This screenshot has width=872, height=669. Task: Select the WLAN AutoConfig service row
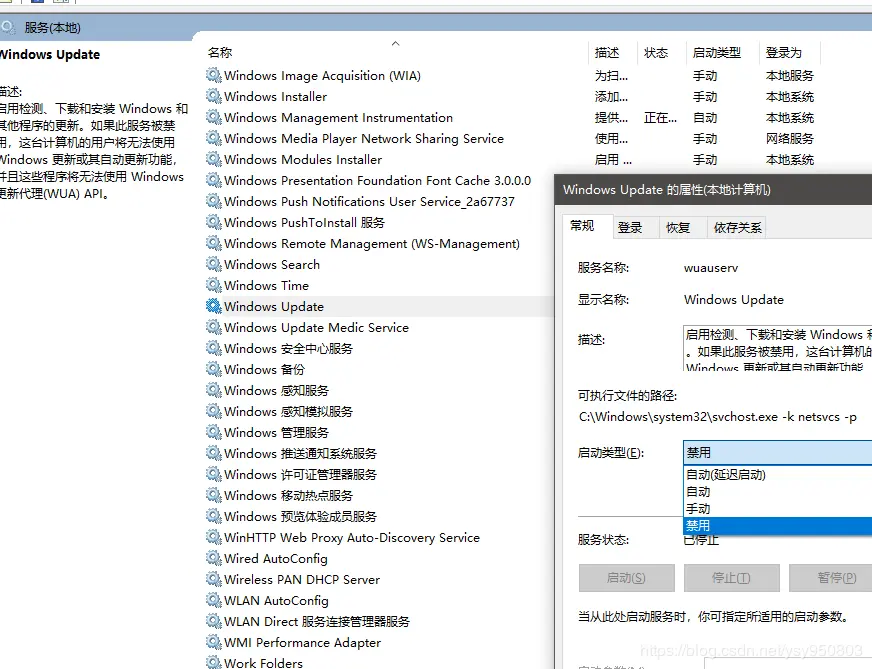[379, 600]
